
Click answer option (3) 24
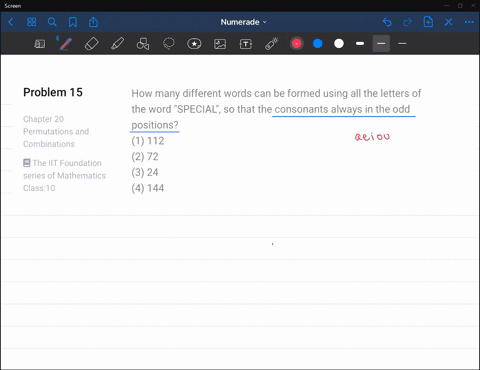point(145,172)
